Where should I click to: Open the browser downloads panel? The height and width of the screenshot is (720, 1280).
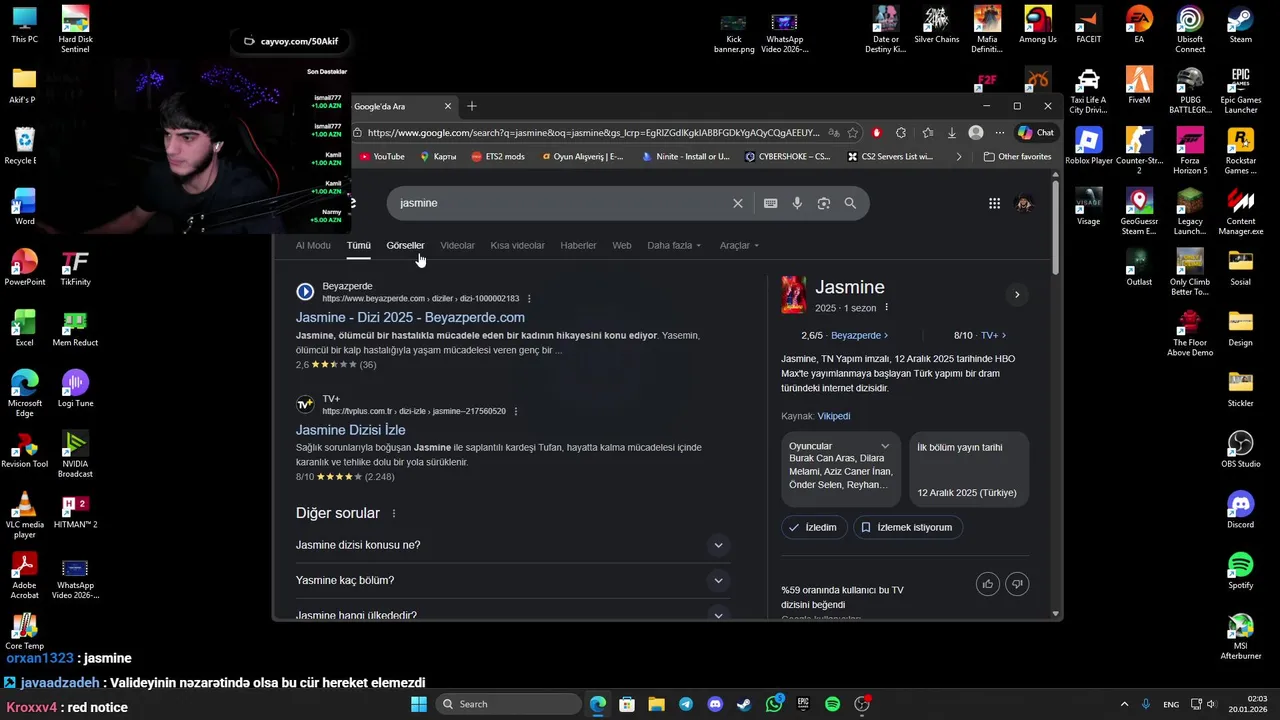click(x=951, y=132)
